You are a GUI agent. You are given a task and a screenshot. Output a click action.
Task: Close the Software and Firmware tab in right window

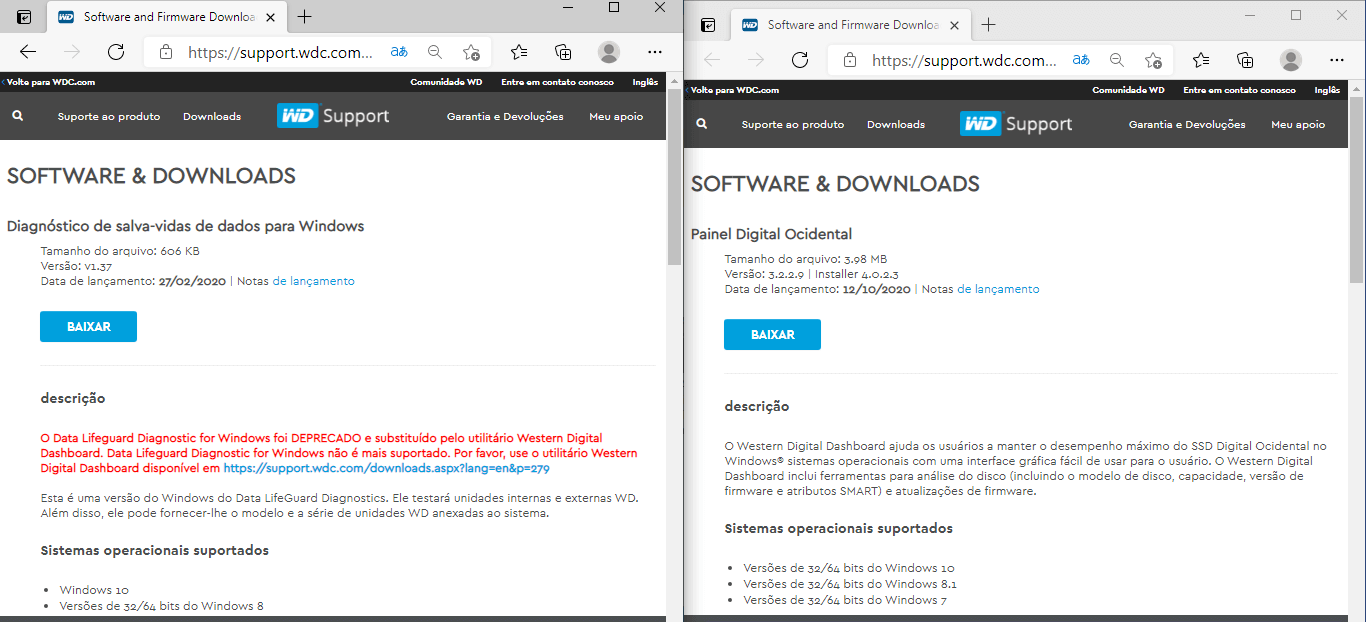956,25
